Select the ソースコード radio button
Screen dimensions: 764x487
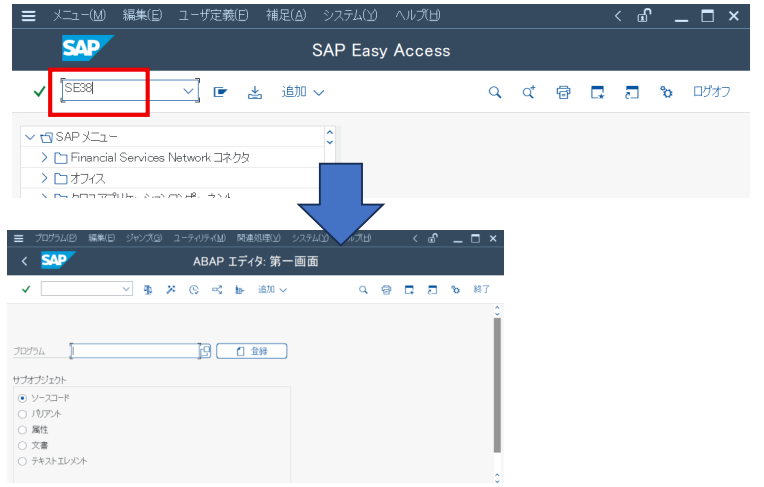(22, 398)
